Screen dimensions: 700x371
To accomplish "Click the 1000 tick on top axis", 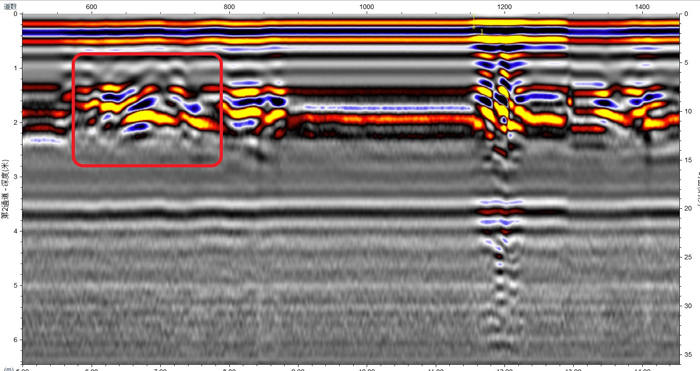I will (x=366, y=7).
